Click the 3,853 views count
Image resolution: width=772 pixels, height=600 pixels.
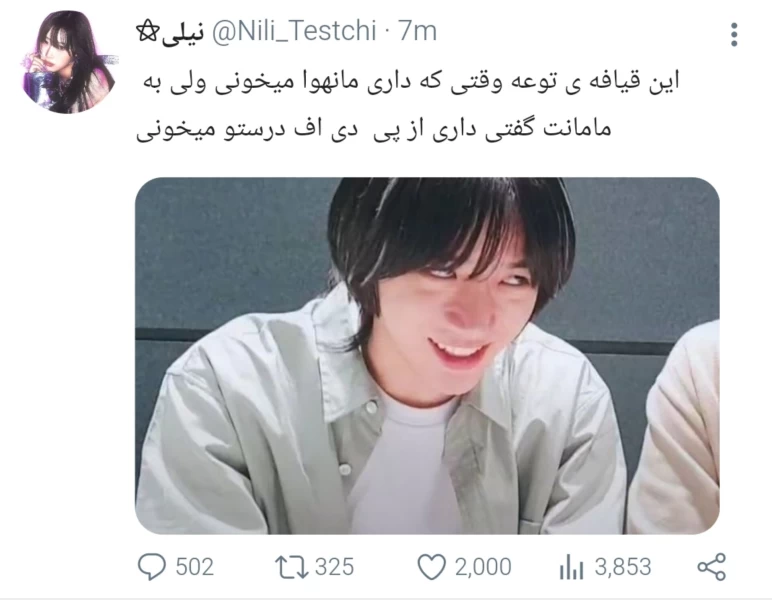(x=623, y=567)
